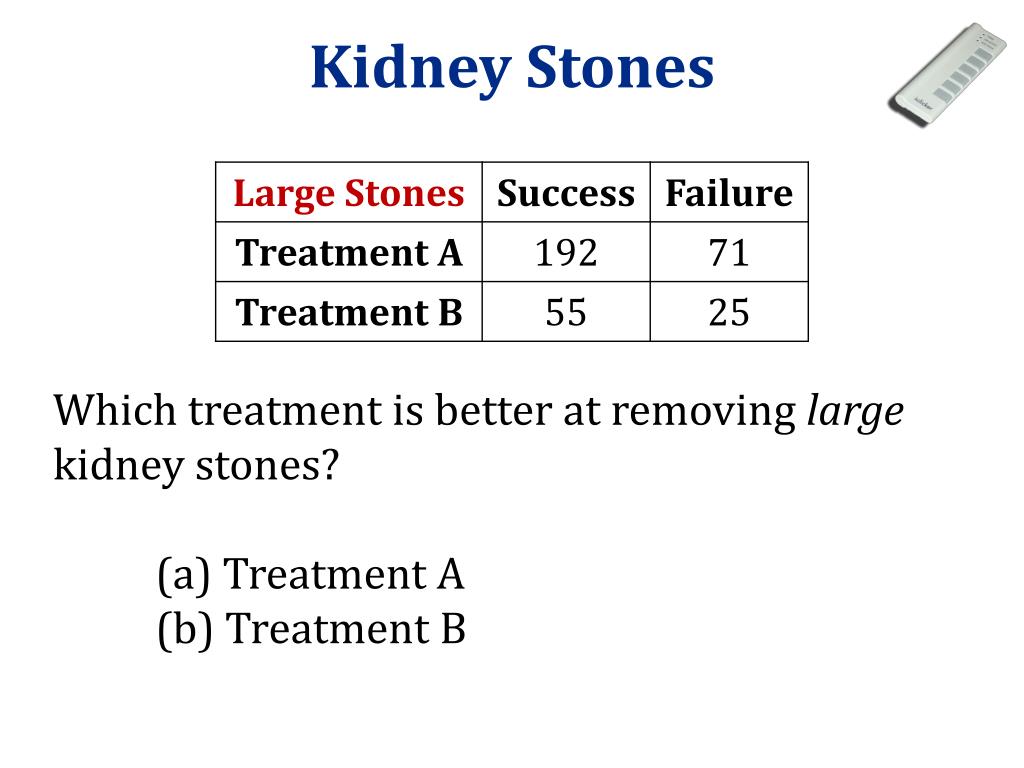Select the Treatment B row label
Image resolution: width=1024 pixels, height=768 pixels.
349,312
